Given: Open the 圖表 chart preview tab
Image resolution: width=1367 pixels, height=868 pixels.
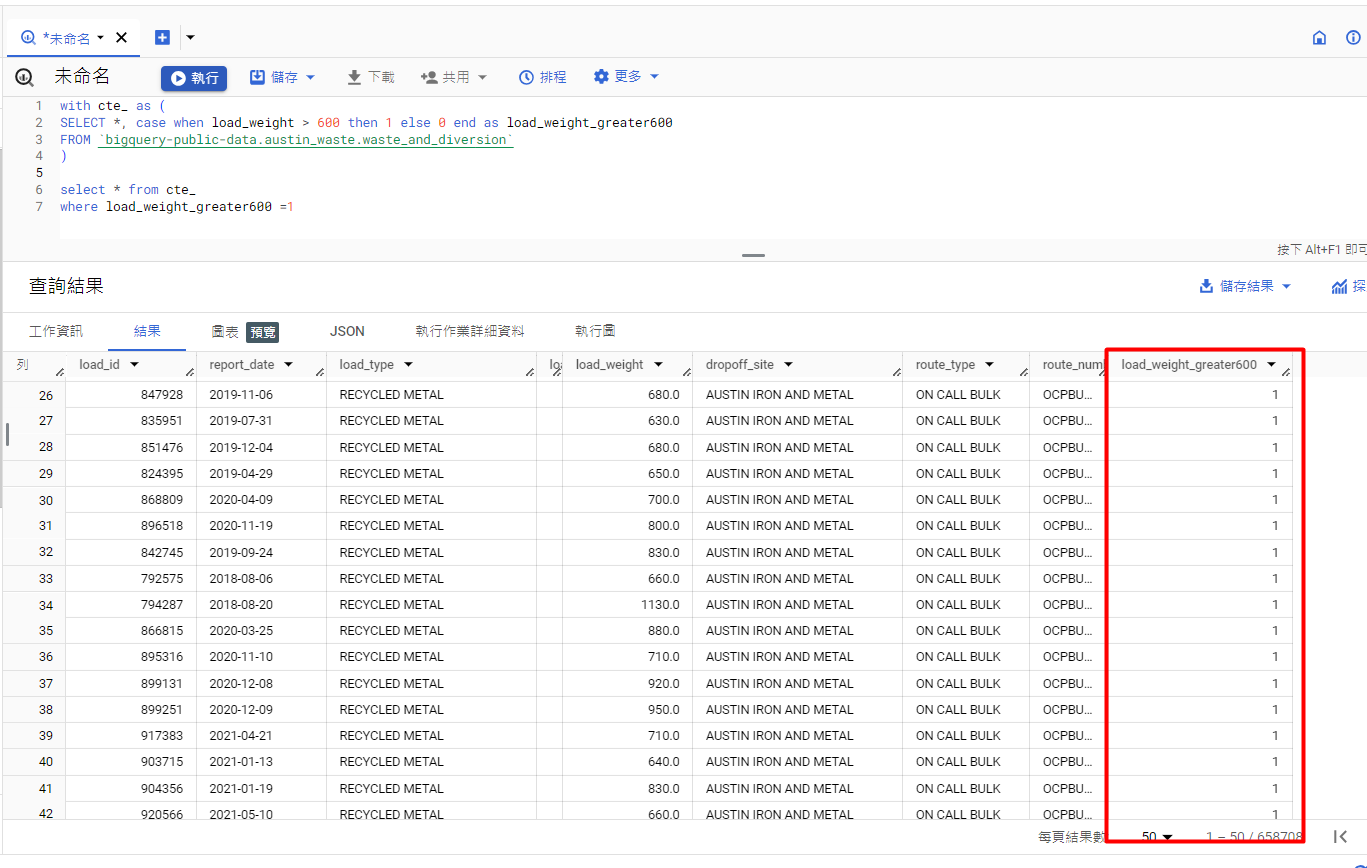Looking at the screenshot, I should click(x=245, y=331).
